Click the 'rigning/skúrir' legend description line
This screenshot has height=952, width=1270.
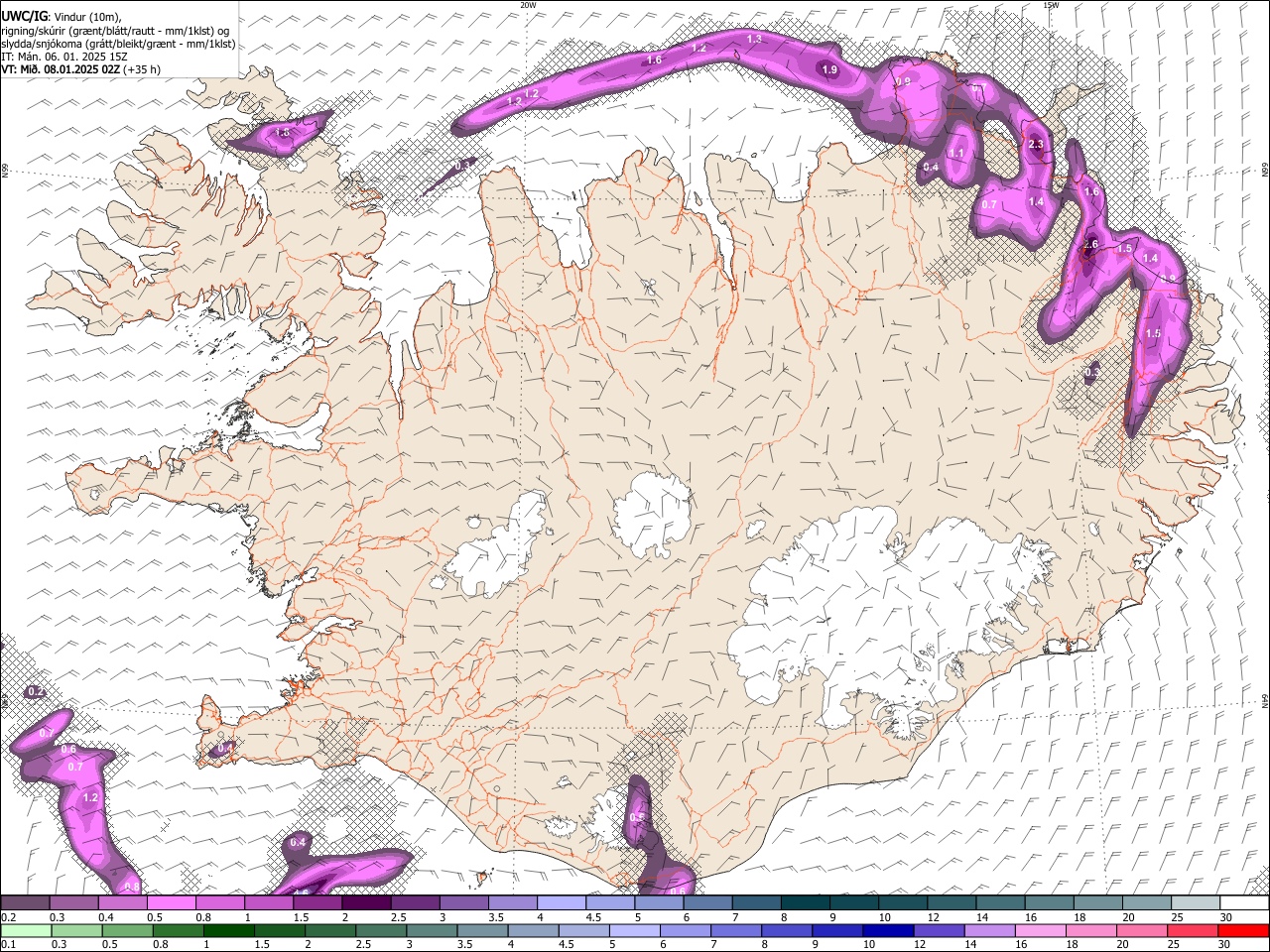click(117, 30)
